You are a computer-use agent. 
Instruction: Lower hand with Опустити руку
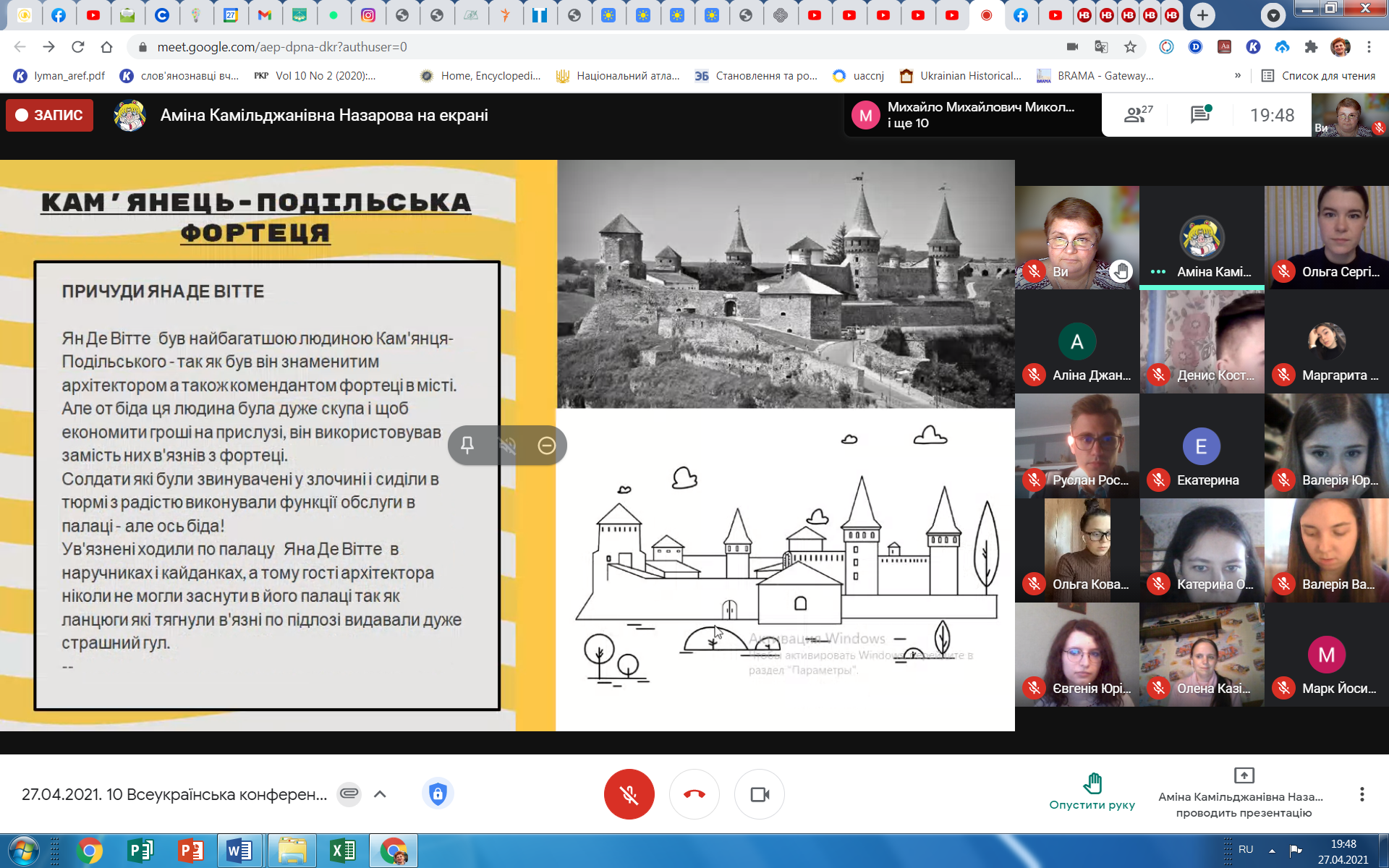click(1092, 791)
